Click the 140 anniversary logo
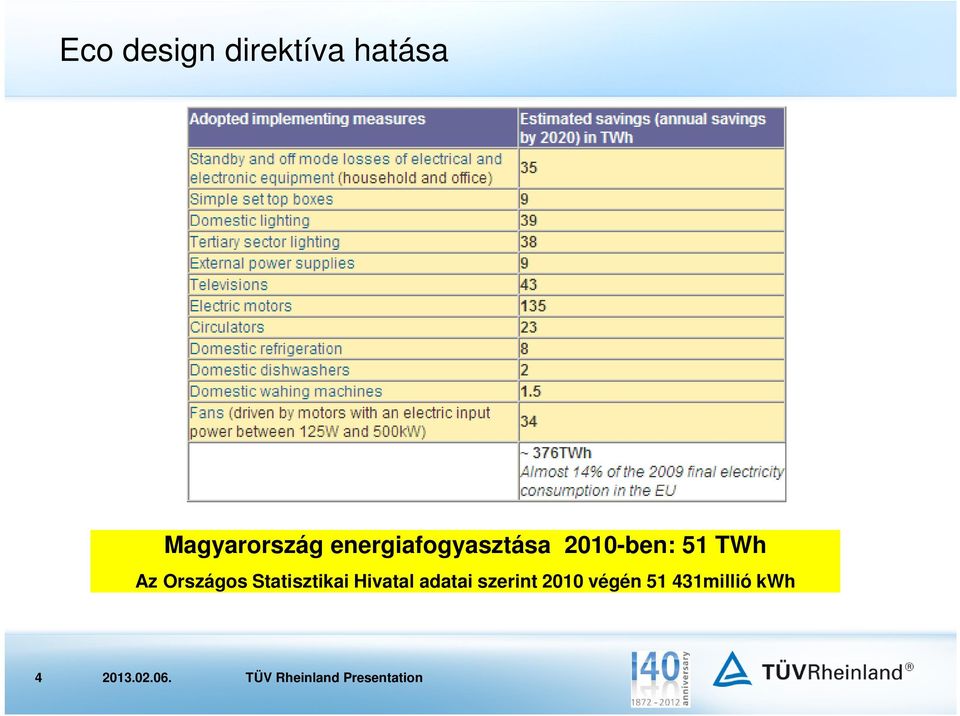 point(660,679)
